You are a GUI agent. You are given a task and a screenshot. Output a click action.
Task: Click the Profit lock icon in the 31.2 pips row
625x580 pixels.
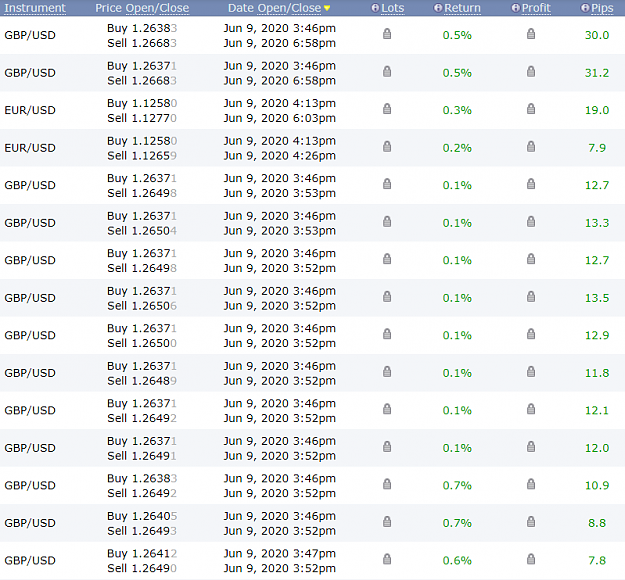531,72
